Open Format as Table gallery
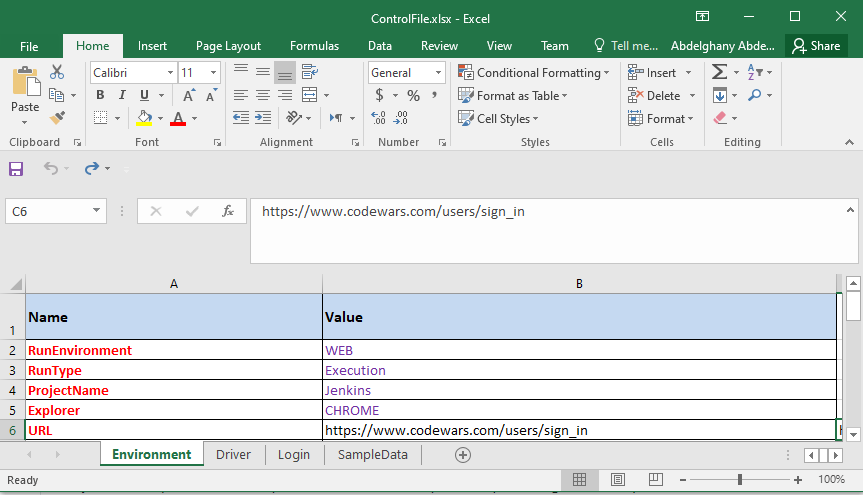Image resolution: width=863 pixels, height=495 pixels. (512, 96)
